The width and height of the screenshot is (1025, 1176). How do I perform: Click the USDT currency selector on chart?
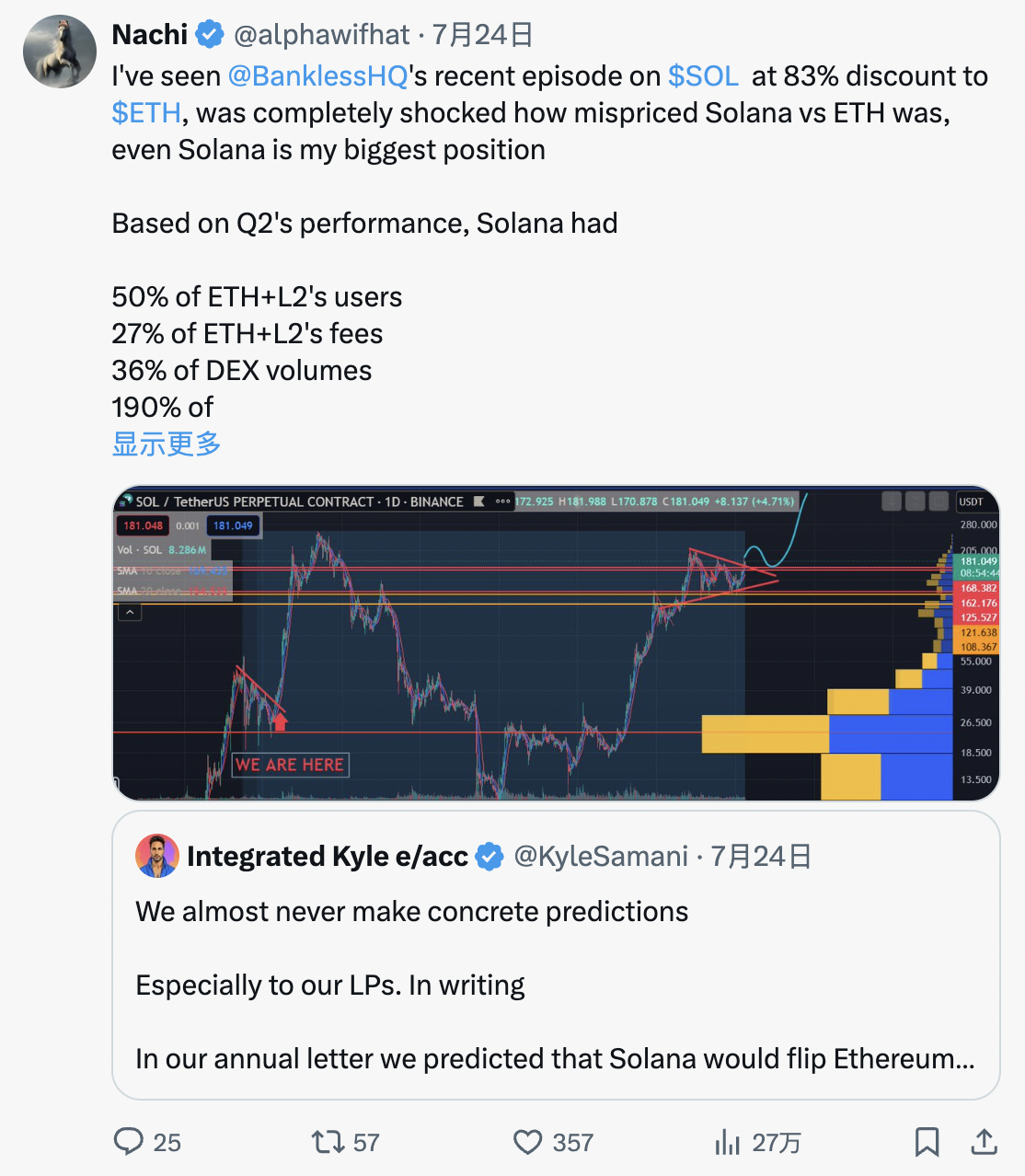click(971, 502)
